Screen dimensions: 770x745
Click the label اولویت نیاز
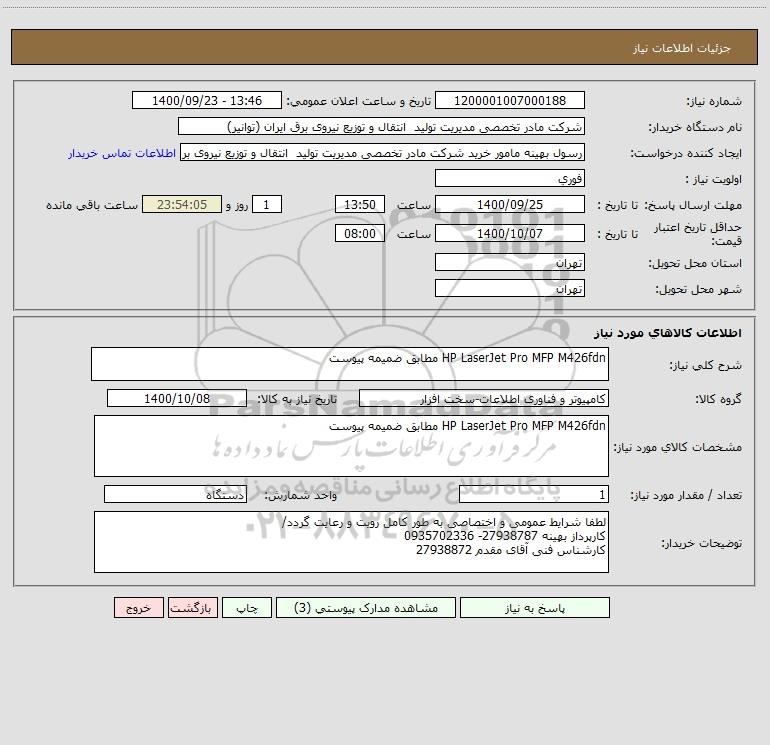tap(714, 180)
